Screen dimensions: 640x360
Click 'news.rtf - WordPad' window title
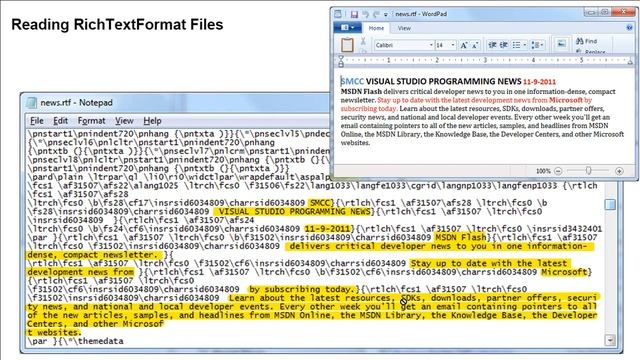421,14
